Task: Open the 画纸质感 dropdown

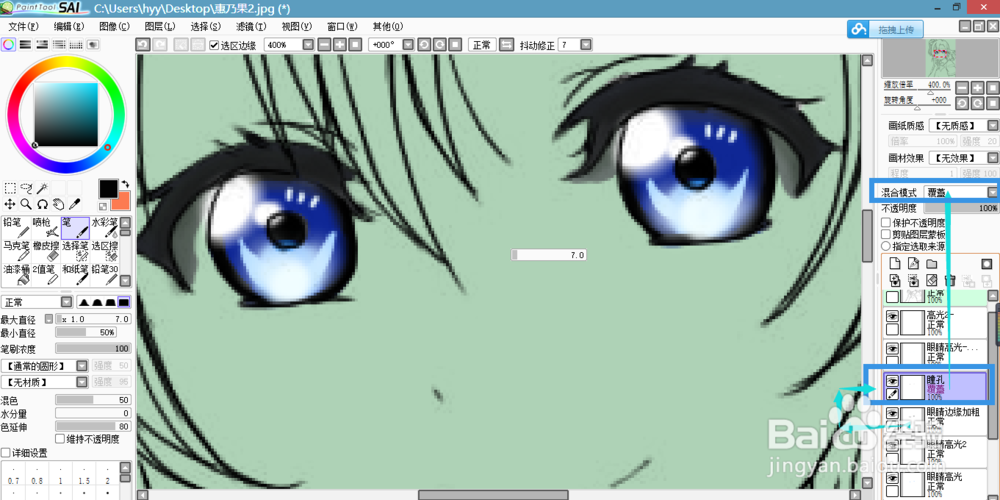Action: click(993, 126)
